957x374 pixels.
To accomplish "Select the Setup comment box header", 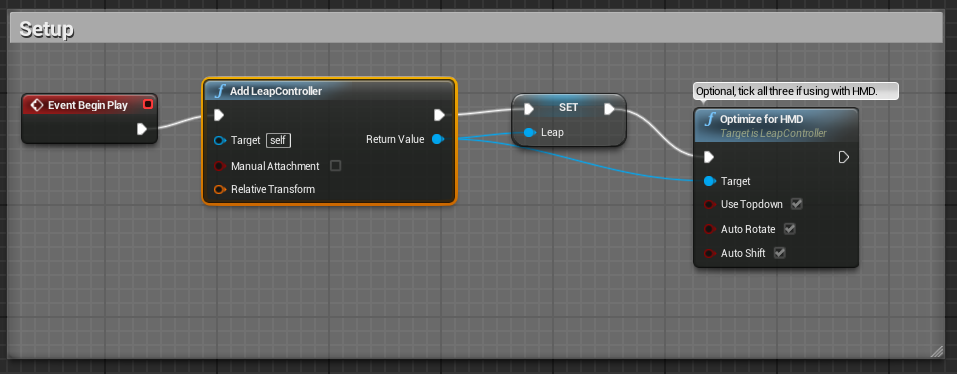I will 476,28.
